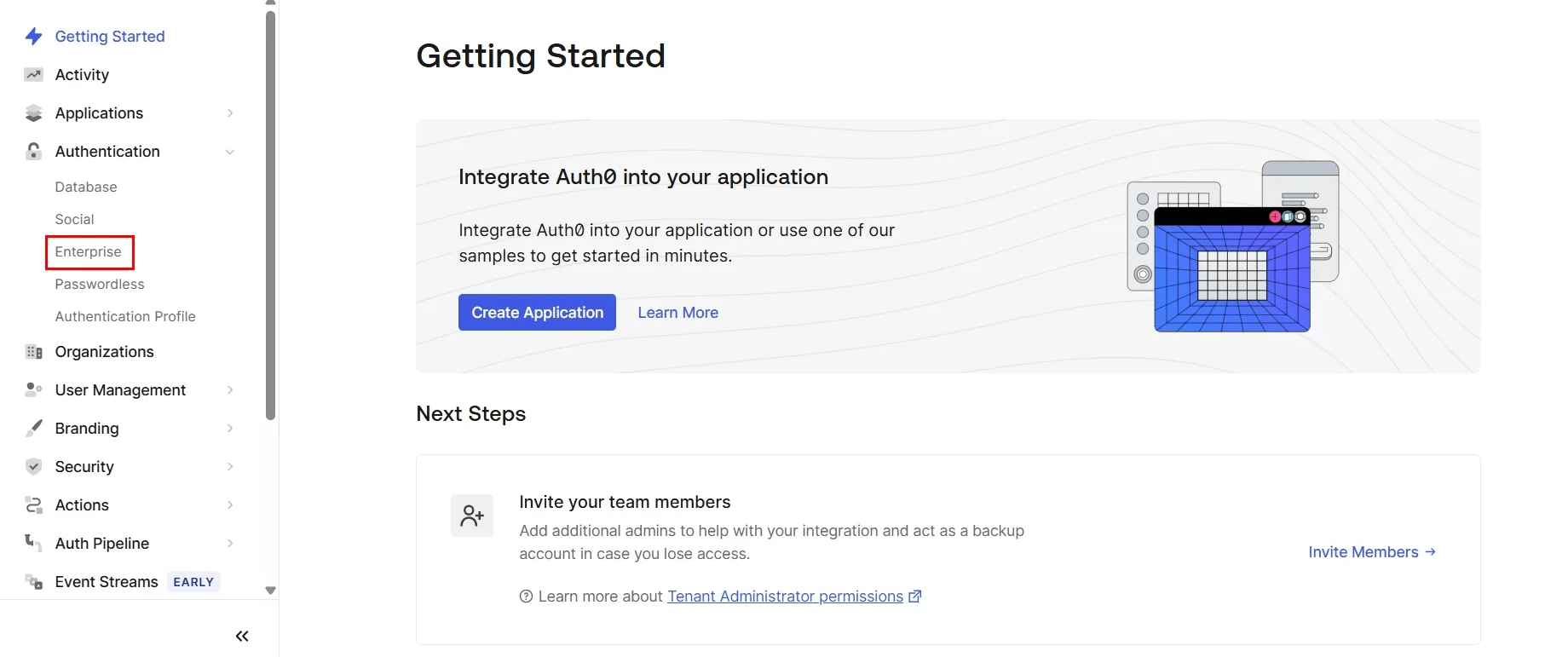Click the question mark help icon

click(x=526, y=596)
